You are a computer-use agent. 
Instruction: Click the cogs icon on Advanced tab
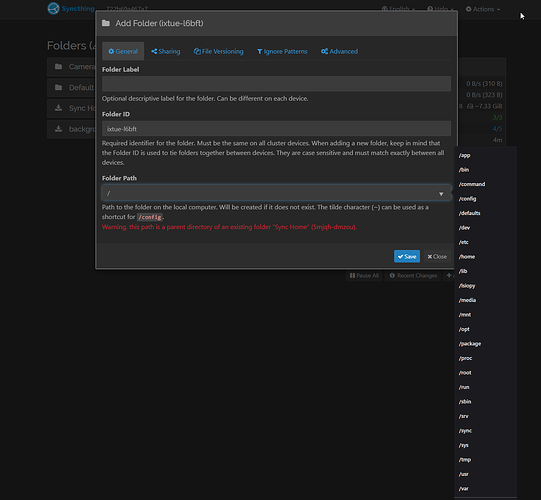point(324,51)
